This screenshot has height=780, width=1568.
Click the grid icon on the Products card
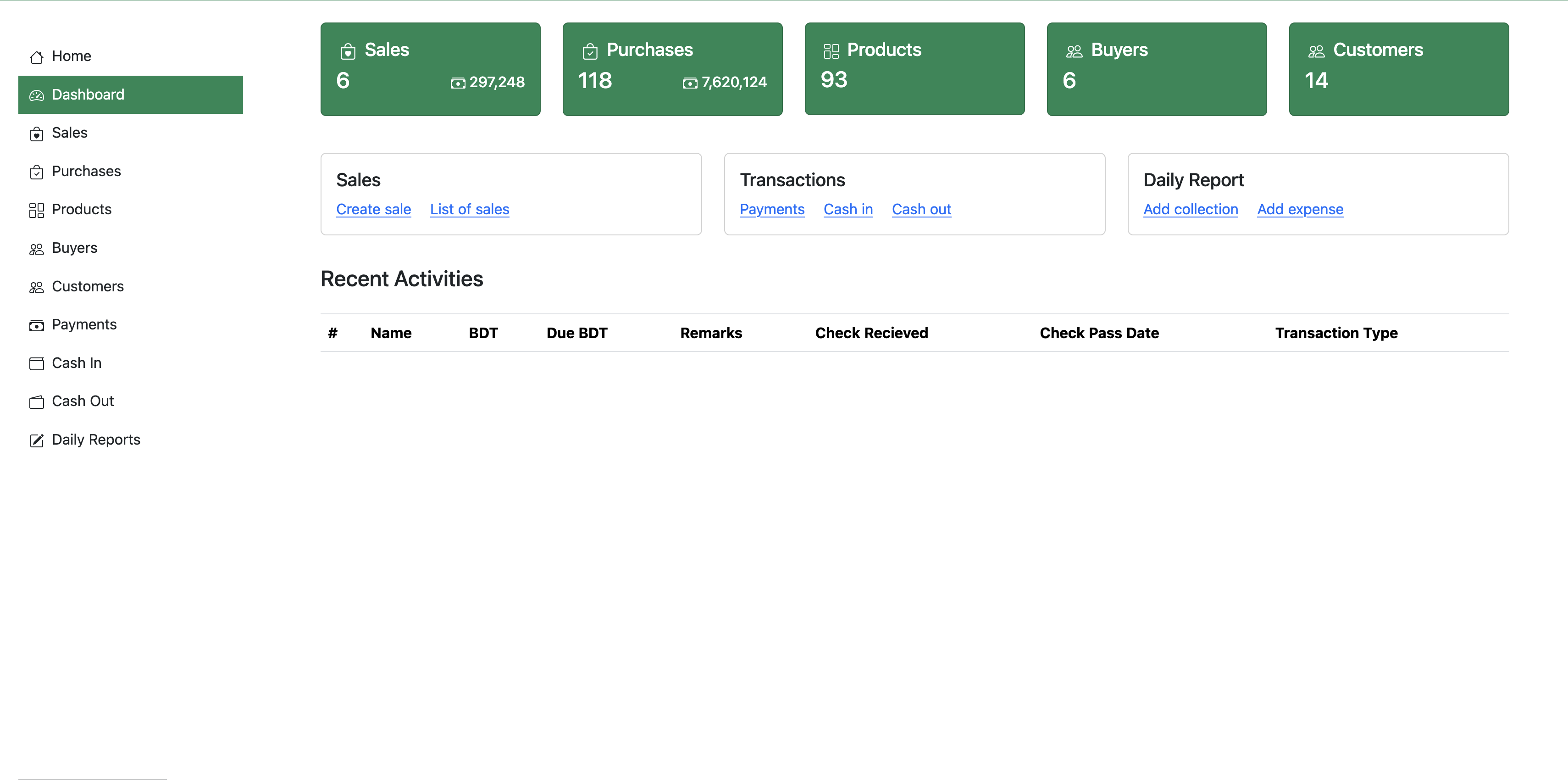pyautogui.click(x=831, y=51)
